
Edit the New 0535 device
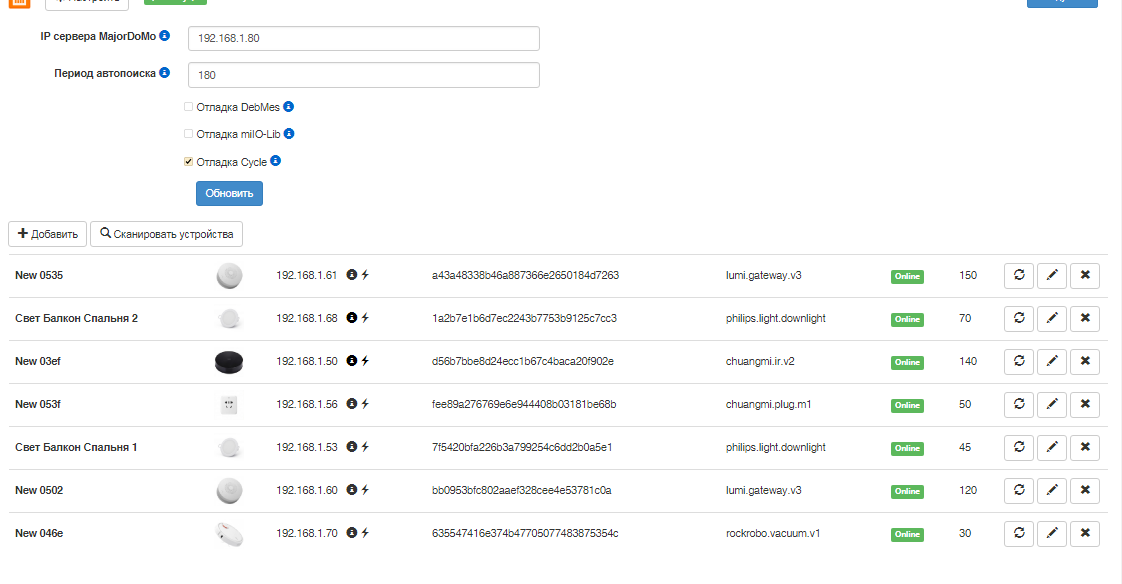click(x=1052, y=276)
